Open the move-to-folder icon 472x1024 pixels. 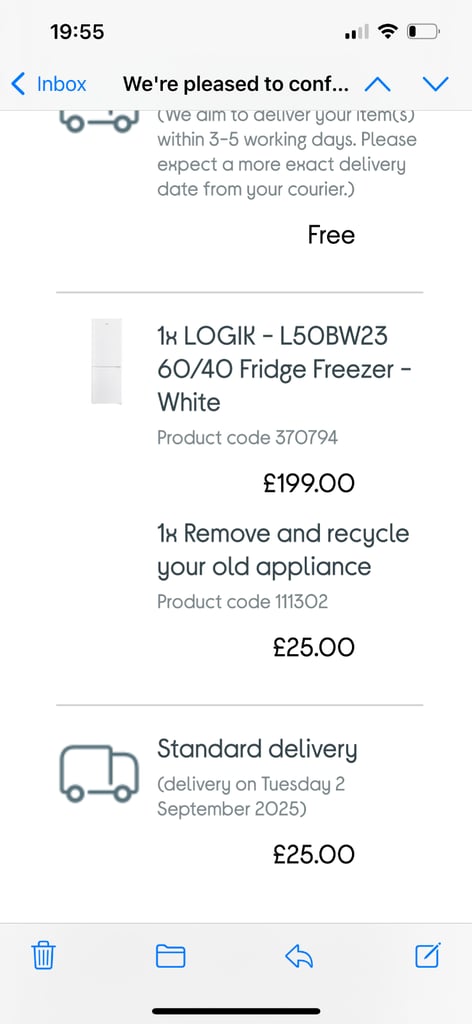tap(170, 956)
